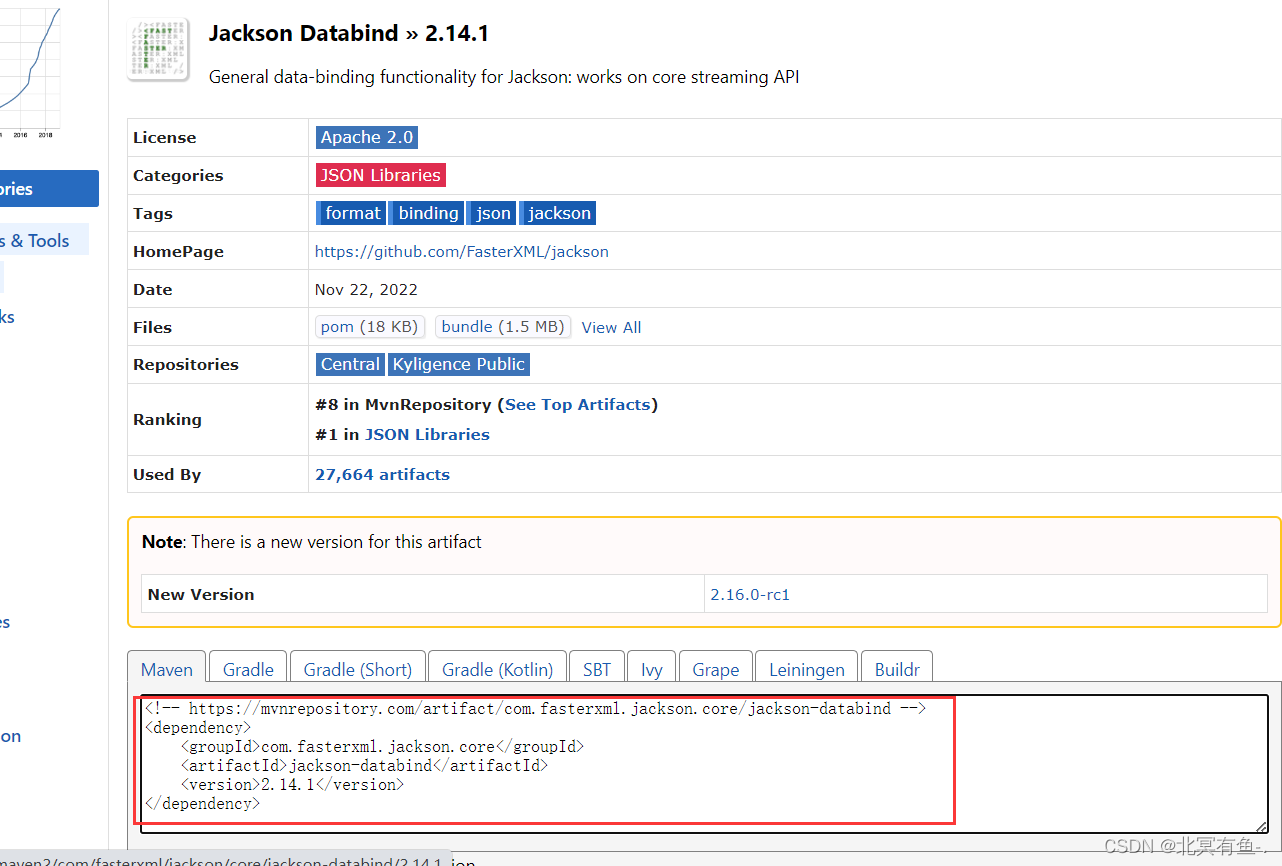Click the HomePage row label
This screenshot has height=866, width=1282.
tap(178, 251)
